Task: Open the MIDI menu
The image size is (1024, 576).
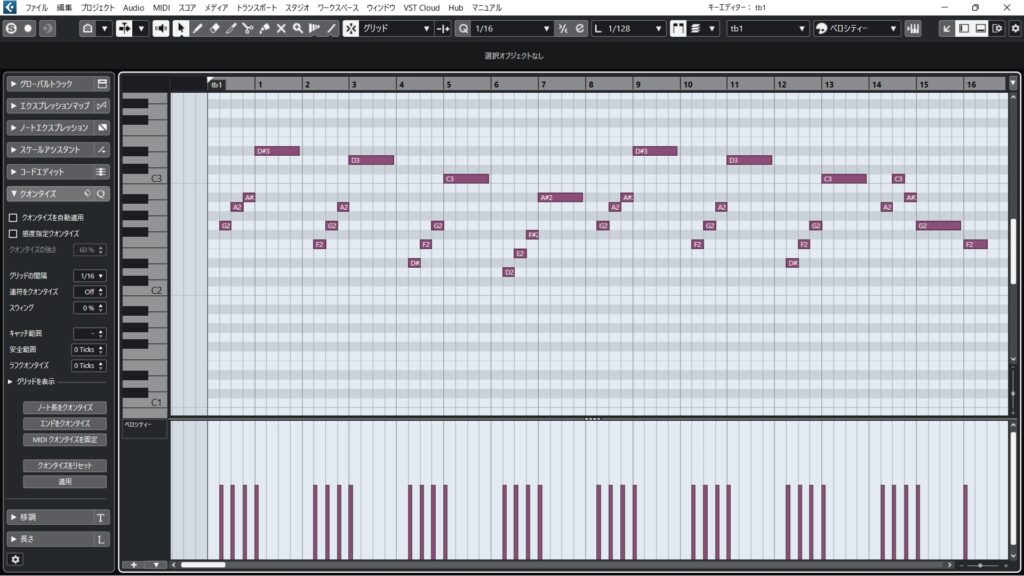Action: 161,7
